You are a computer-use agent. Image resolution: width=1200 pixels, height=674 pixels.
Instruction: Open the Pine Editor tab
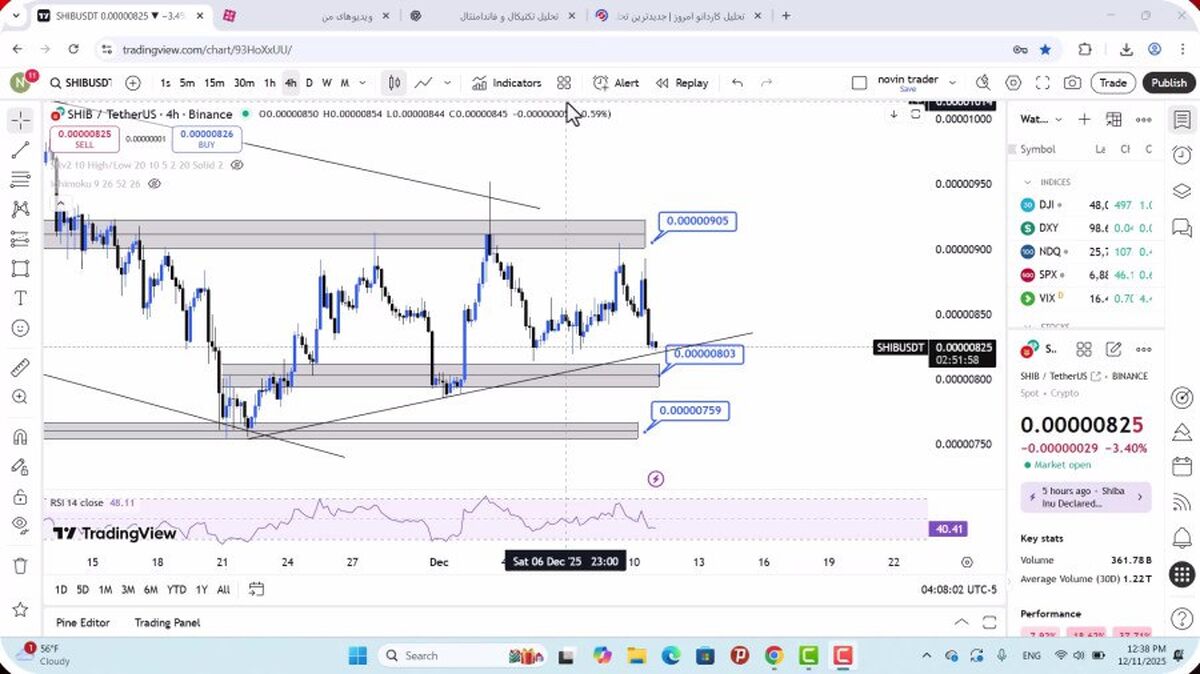[83, 622]
